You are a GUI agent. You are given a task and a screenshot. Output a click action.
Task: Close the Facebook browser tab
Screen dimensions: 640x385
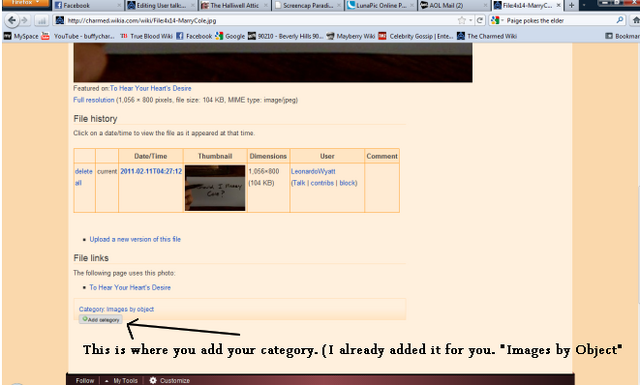[119, 5]
